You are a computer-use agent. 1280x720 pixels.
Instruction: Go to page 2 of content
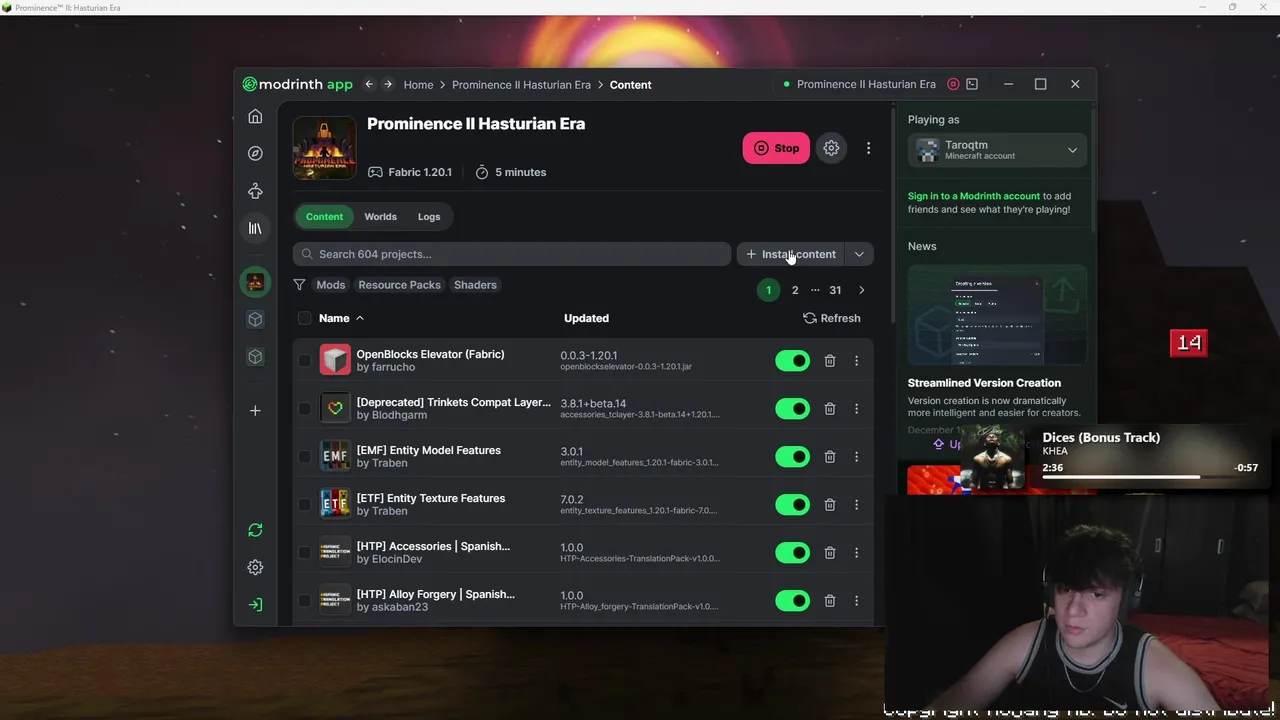click(795, 290)
